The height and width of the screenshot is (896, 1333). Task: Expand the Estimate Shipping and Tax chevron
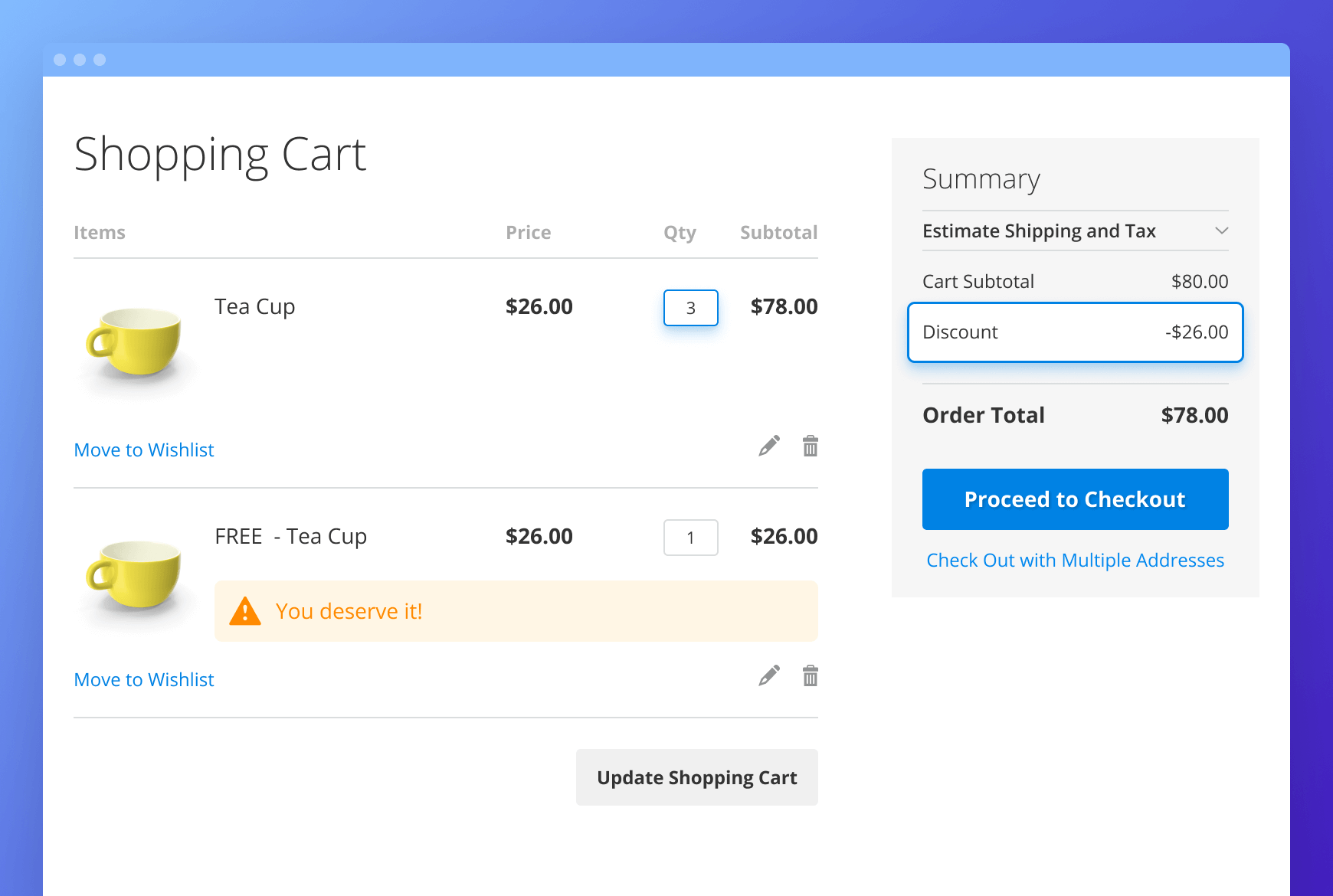click(1221, 231)
